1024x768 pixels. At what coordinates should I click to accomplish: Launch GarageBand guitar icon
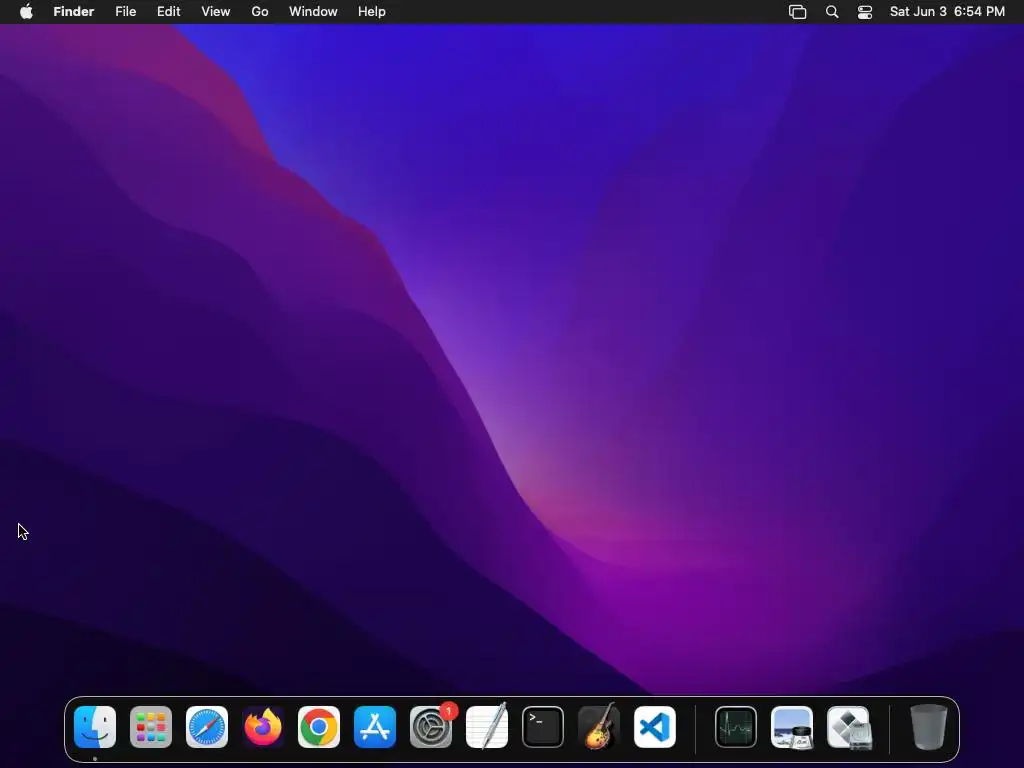click(x=599, y=727)
